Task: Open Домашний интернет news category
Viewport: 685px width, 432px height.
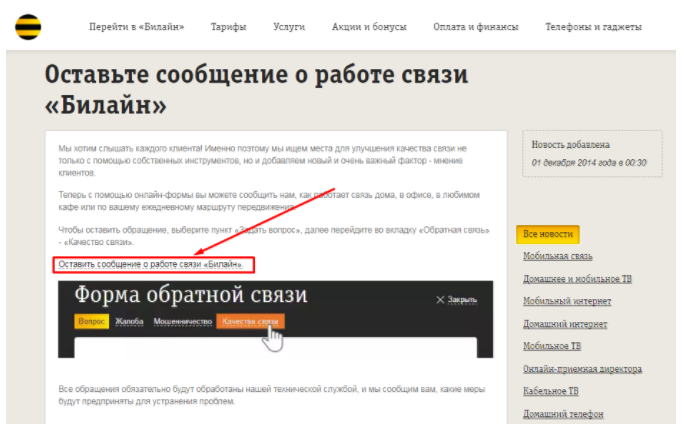Action: (x=565, y=324)
